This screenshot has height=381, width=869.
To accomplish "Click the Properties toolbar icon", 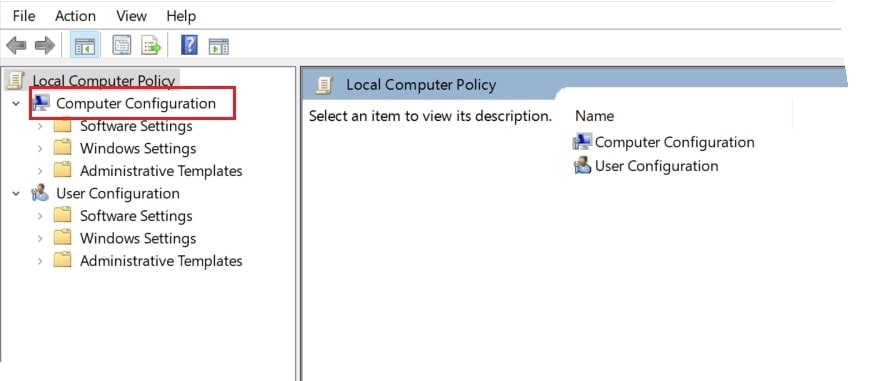I will point(122,45).
